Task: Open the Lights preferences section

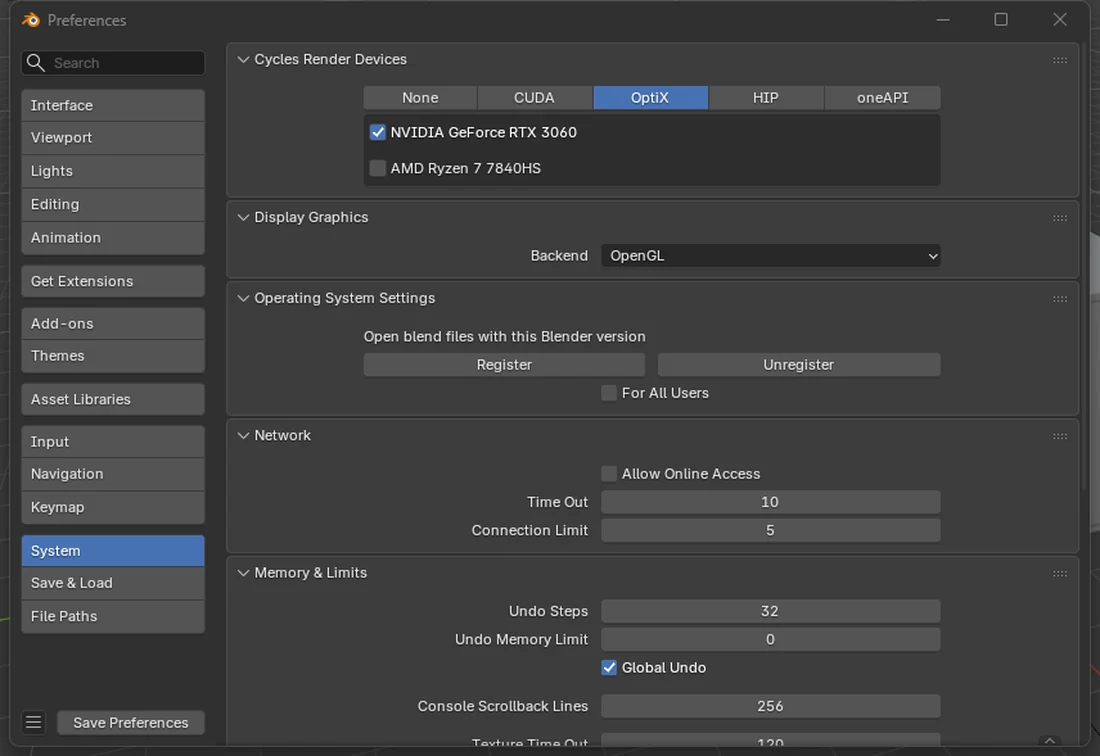Action: pos(113,171)
